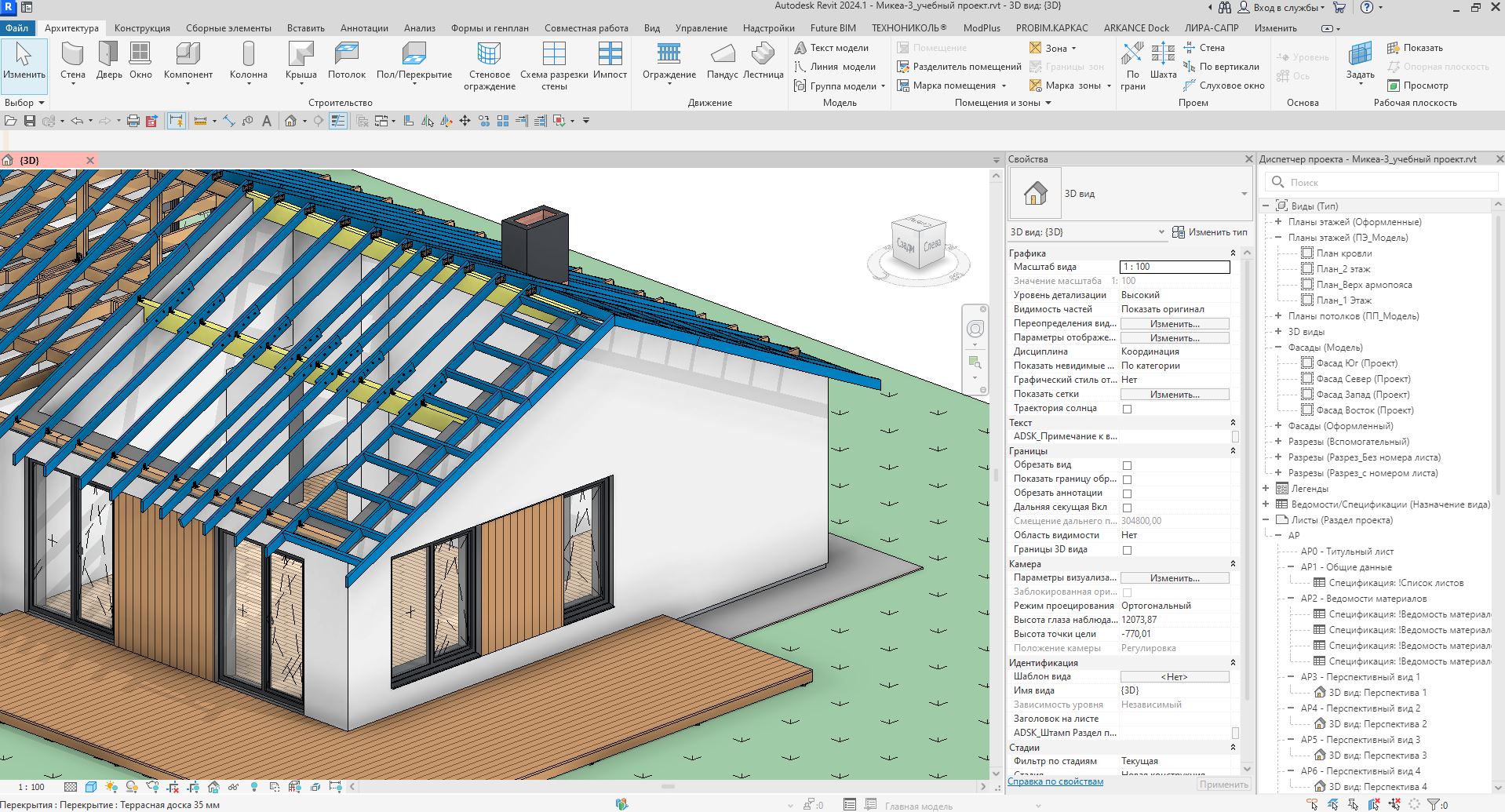This screenshot has height=812, width=1505.
Task: Click the Масштаб вида 1:100 field
Action: (x=1174, y=267)
